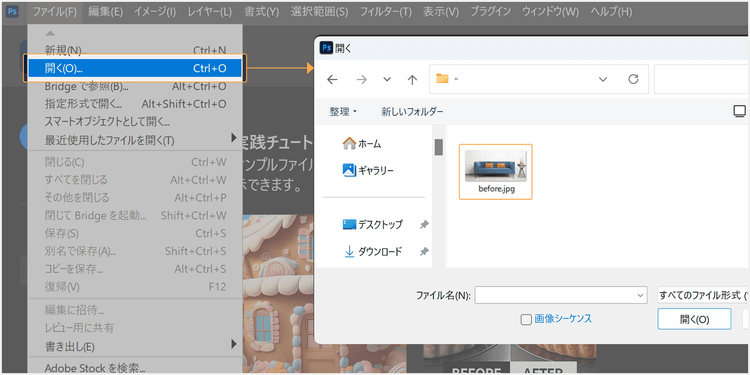Click the ファイル名(N) input field

561,295
